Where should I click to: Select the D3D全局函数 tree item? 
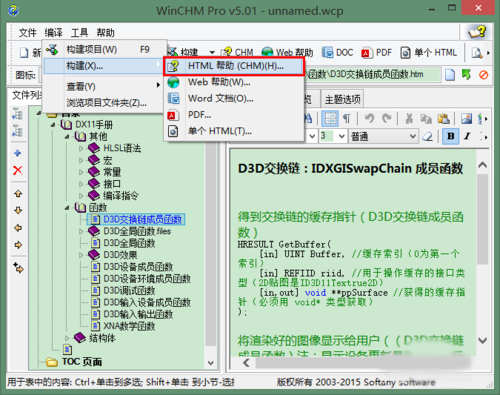tap(129, 243)
